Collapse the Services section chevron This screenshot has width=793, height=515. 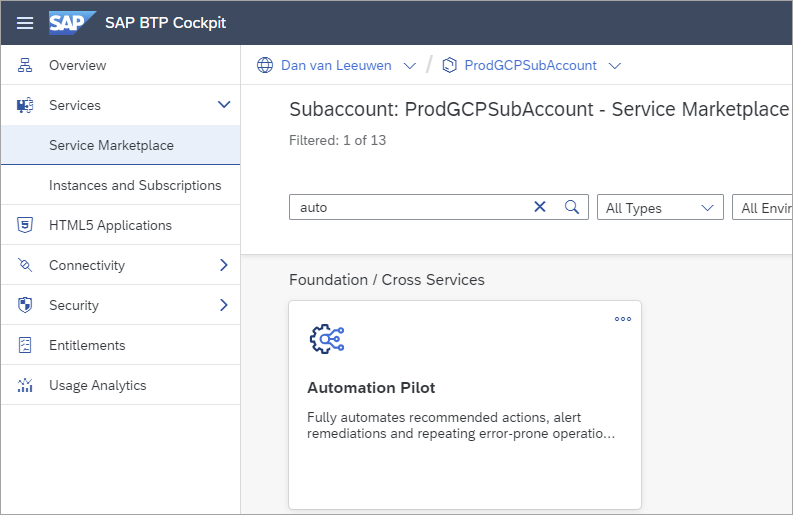pyautogui.click(x=224, y=105)
